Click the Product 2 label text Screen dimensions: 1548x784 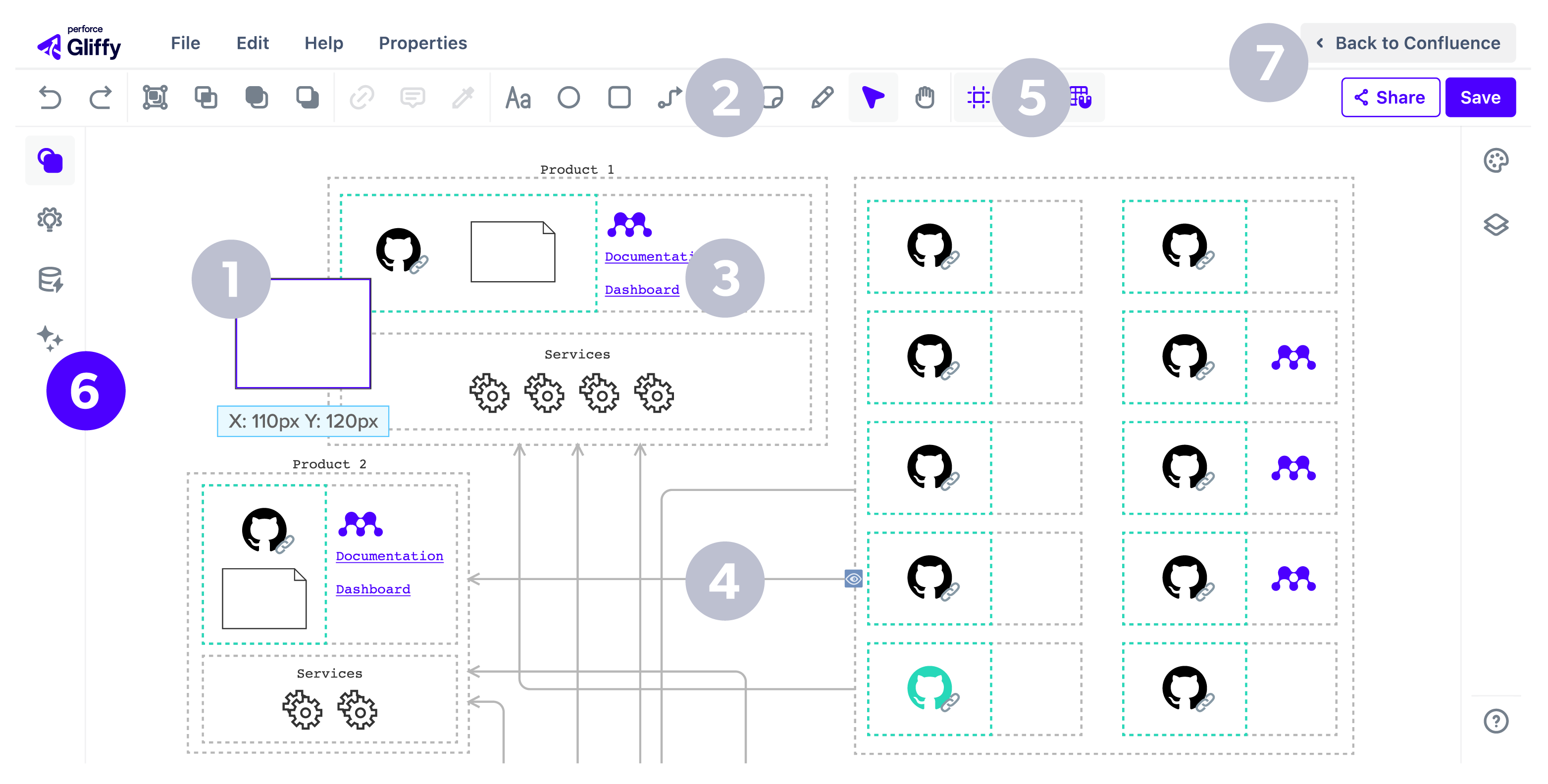329,464
